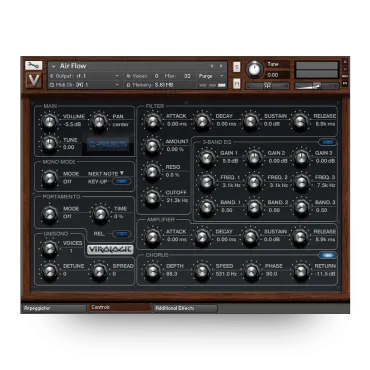Image resolution: width=370 pixels, height=370 pixels.
Task: Click the output volume slider in header
Action: (x=317, y=86)
